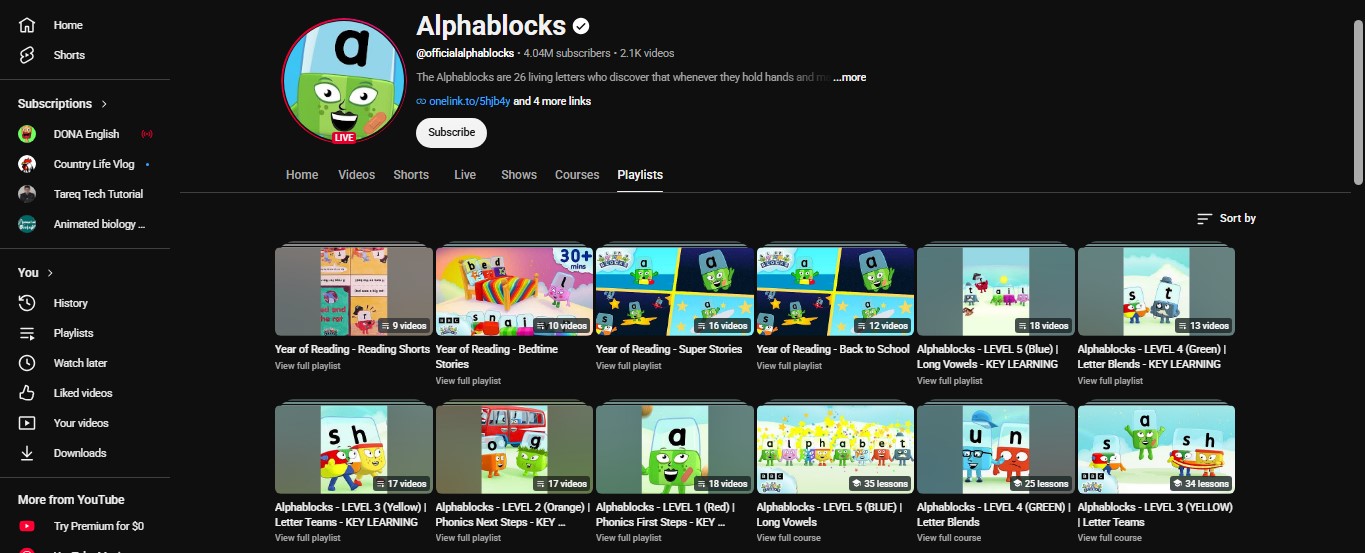Open the LEVEL 2 (Orange) Phonics Next Steps thumbnail
Screen dimensions: 1365x553
coord(514,449)
